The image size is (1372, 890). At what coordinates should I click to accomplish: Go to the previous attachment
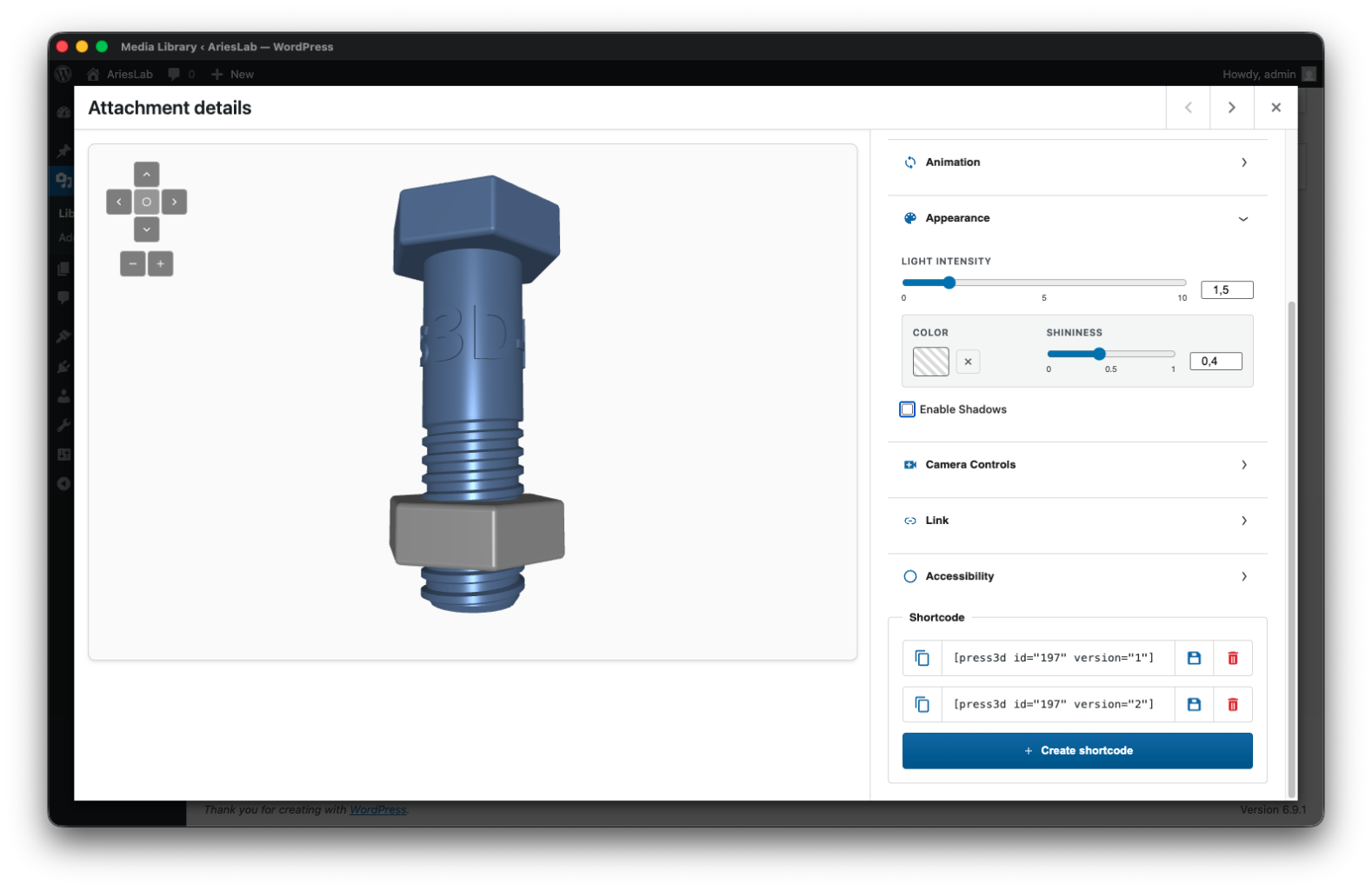tap(1189, 108)
